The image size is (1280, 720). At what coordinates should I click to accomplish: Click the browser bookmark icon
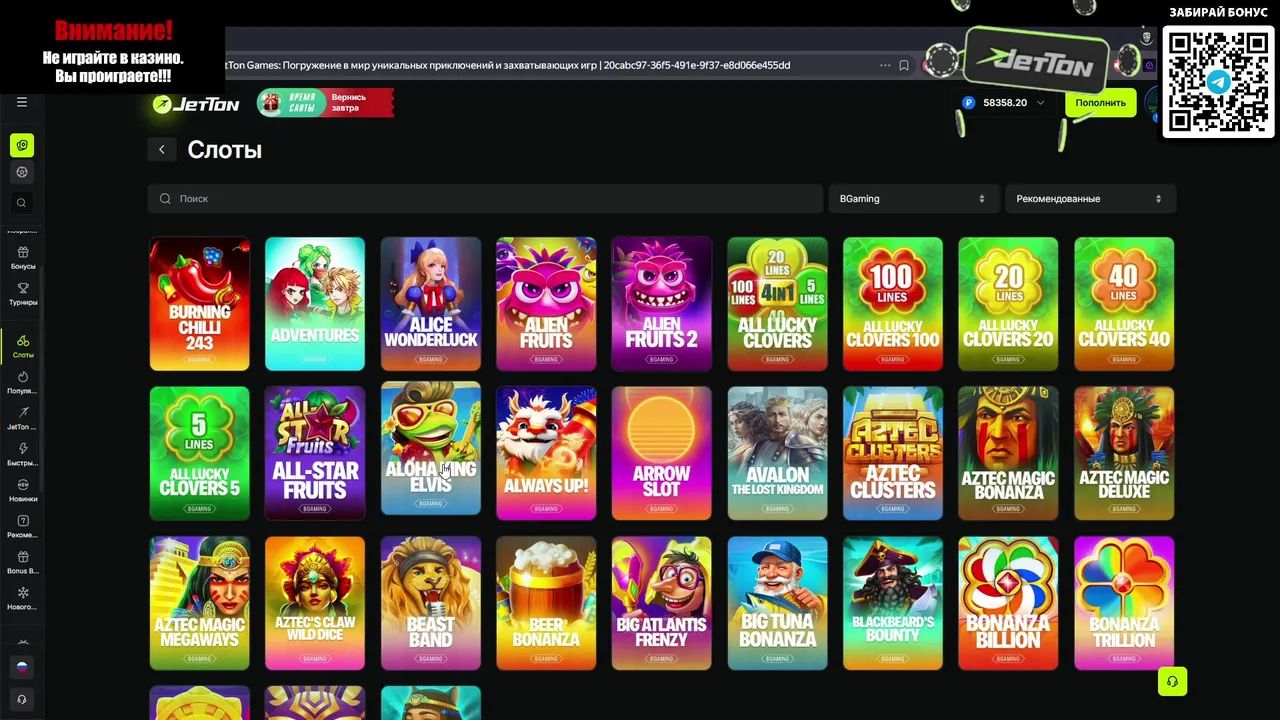pyautogui.click(x=904, y=65)
